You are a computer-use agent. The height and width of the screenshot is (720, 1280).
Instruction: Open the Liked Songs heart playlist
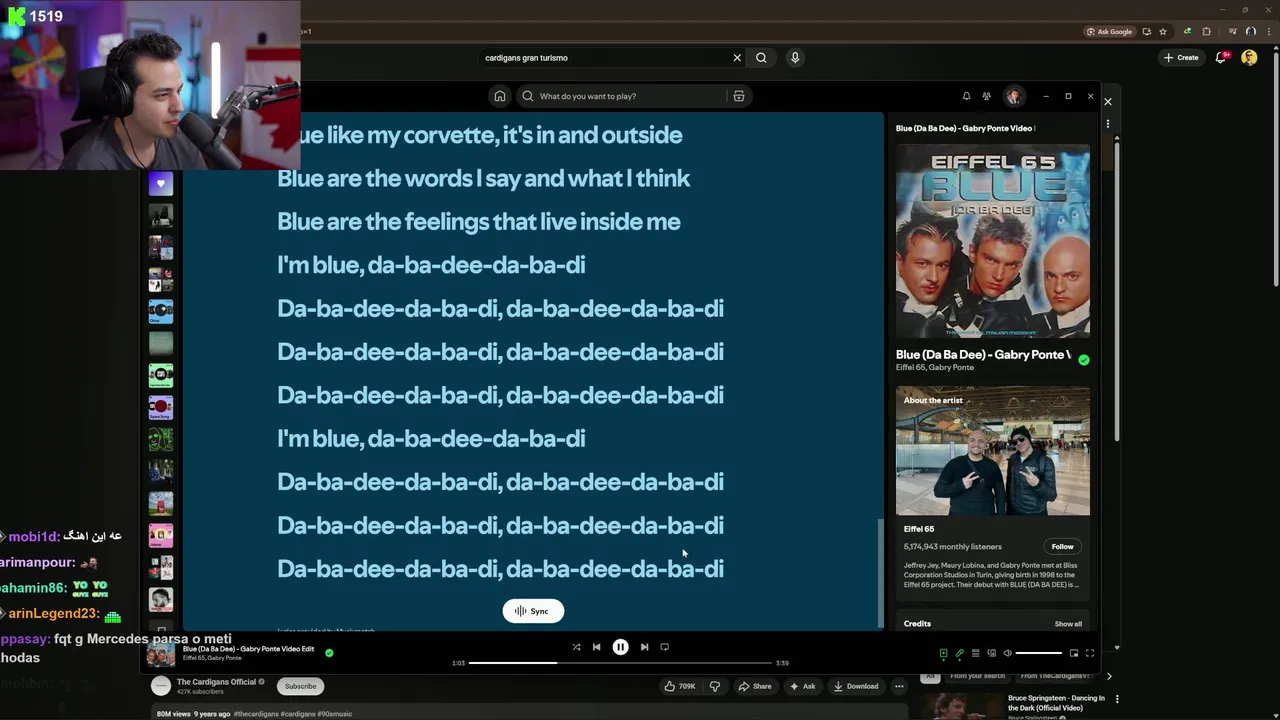pos(160,184)
